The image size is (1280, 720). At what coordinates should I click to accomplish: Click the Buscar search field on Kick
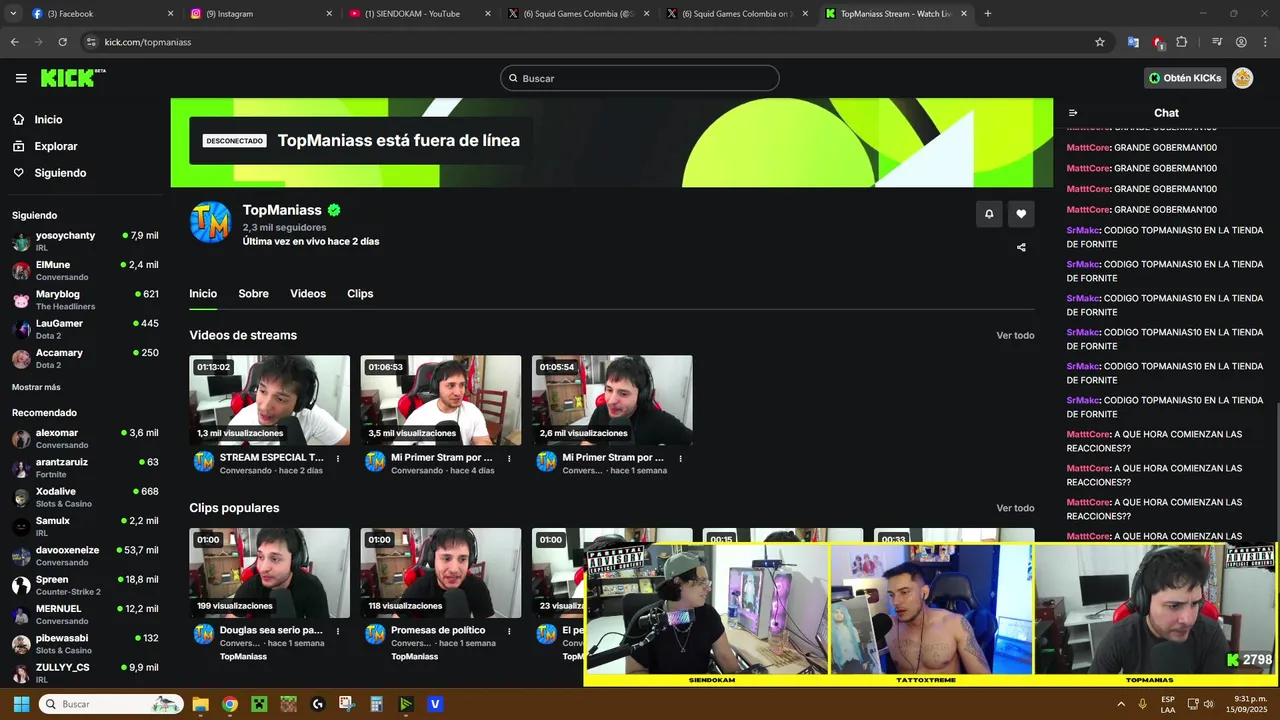[x=640, y=78]
